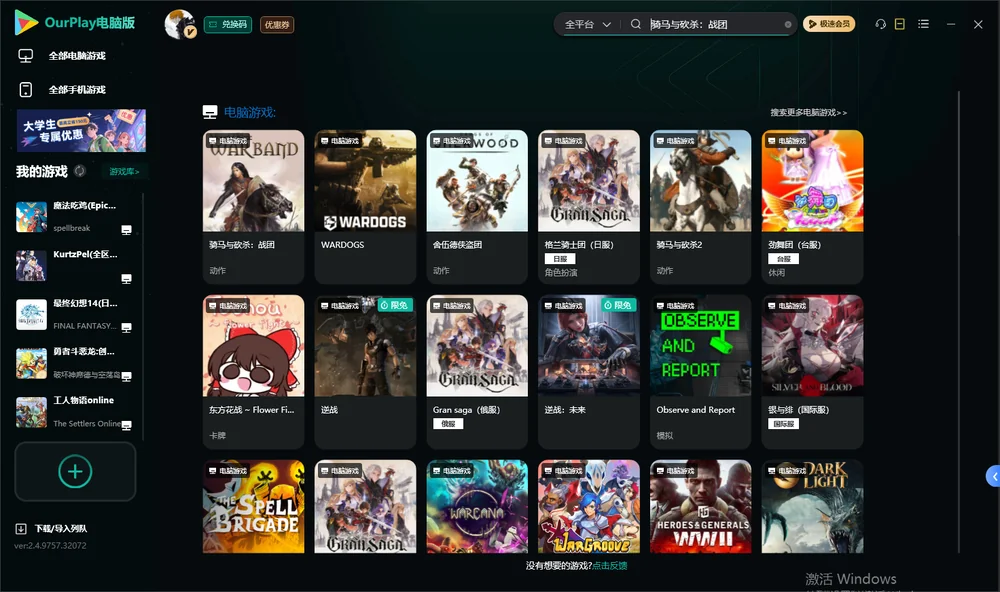Image resolution: width=1000 pixels, height=592 pixels.
Task: Select 勇者斗恶龙 in my games list
Action: coord(75,363)
